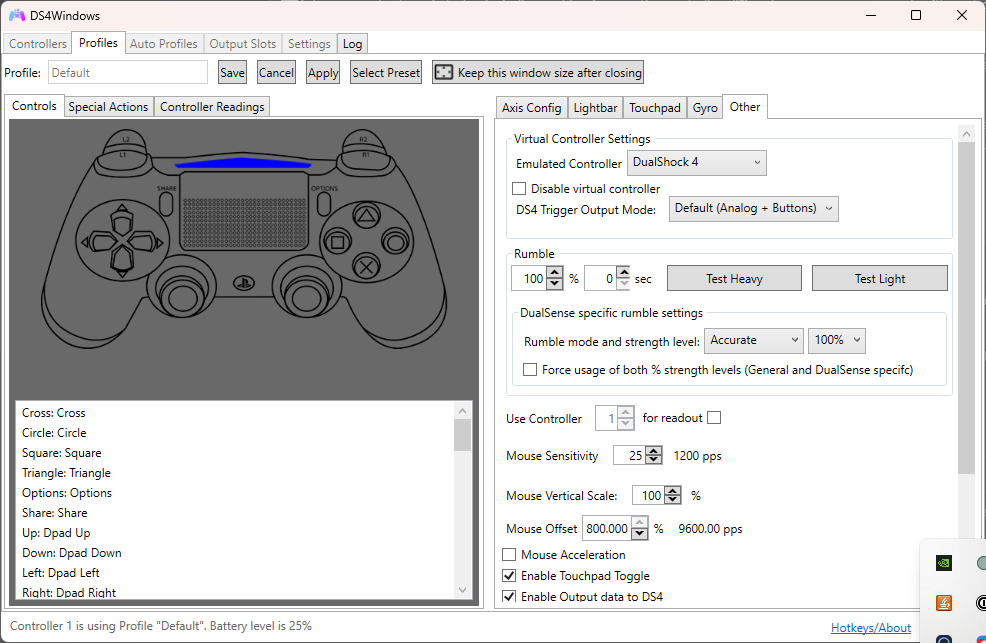This screenshot has width=986, height=643.
Task: Enable Mouse Acceleration checkbox
Action: click(509, 554)
